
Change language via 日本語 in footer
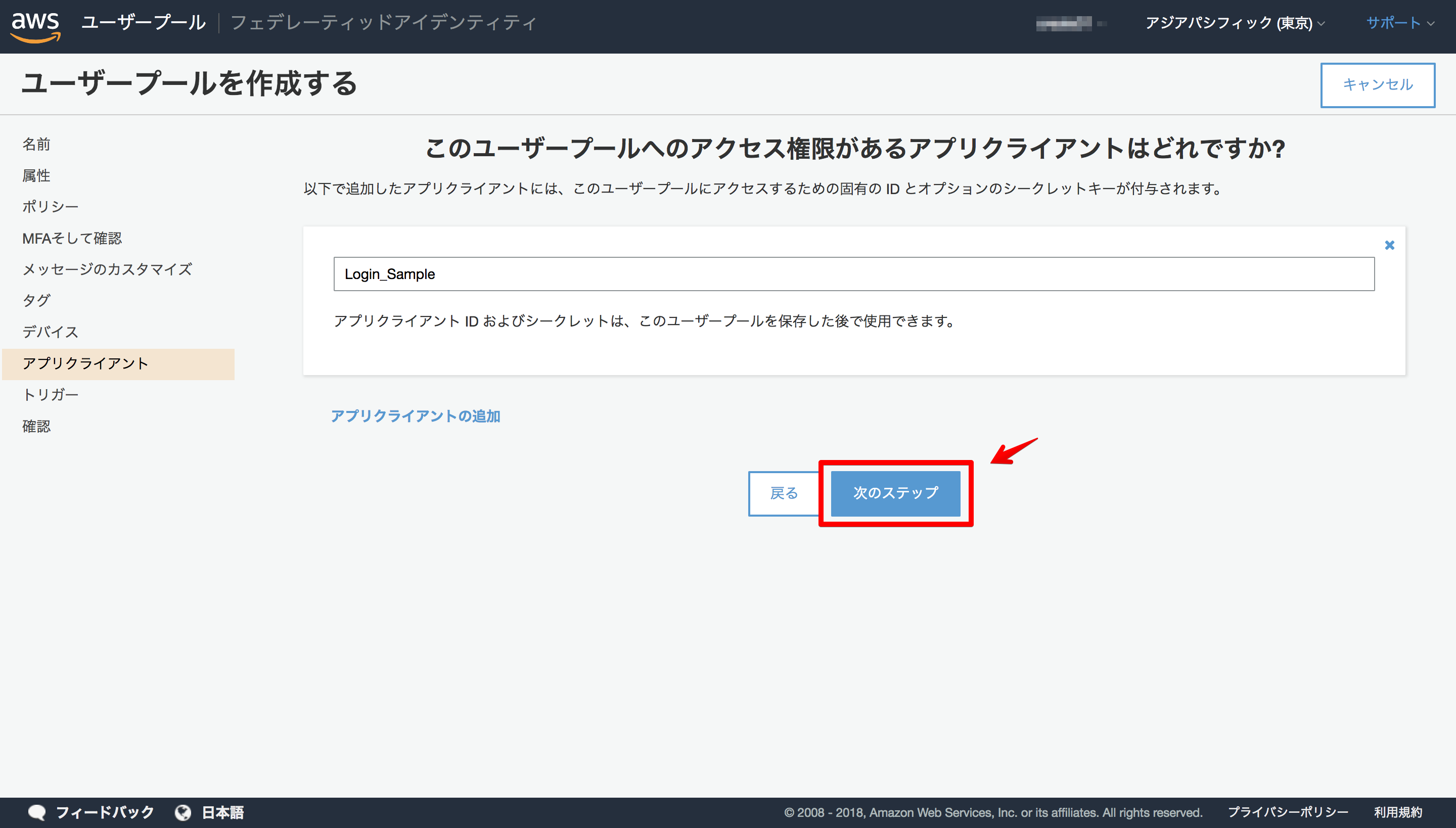[x=223, y=812]
